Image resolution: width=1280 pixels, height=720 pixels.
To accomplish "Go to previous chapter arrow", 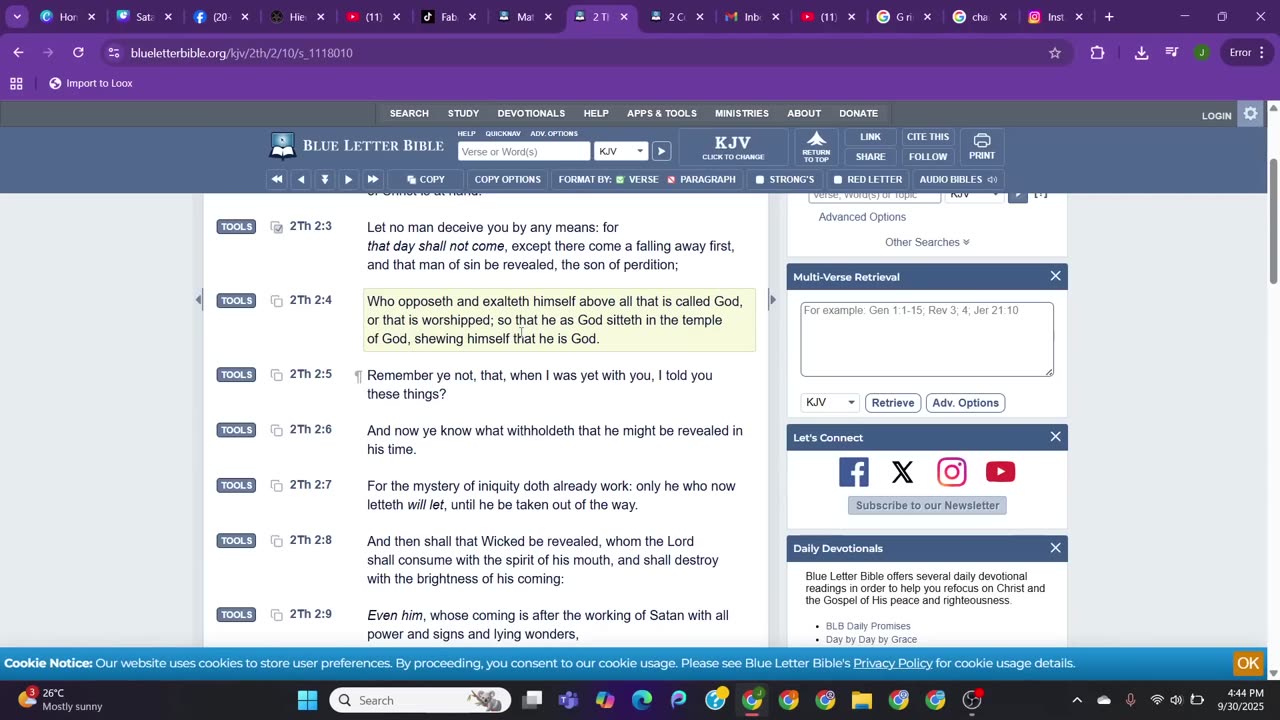I will (301, 180).
